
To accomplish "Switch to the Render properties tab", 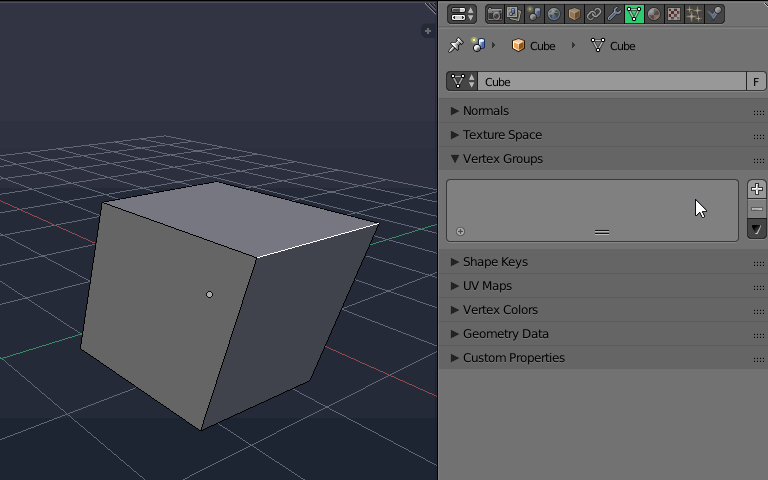I will point(495,14).
